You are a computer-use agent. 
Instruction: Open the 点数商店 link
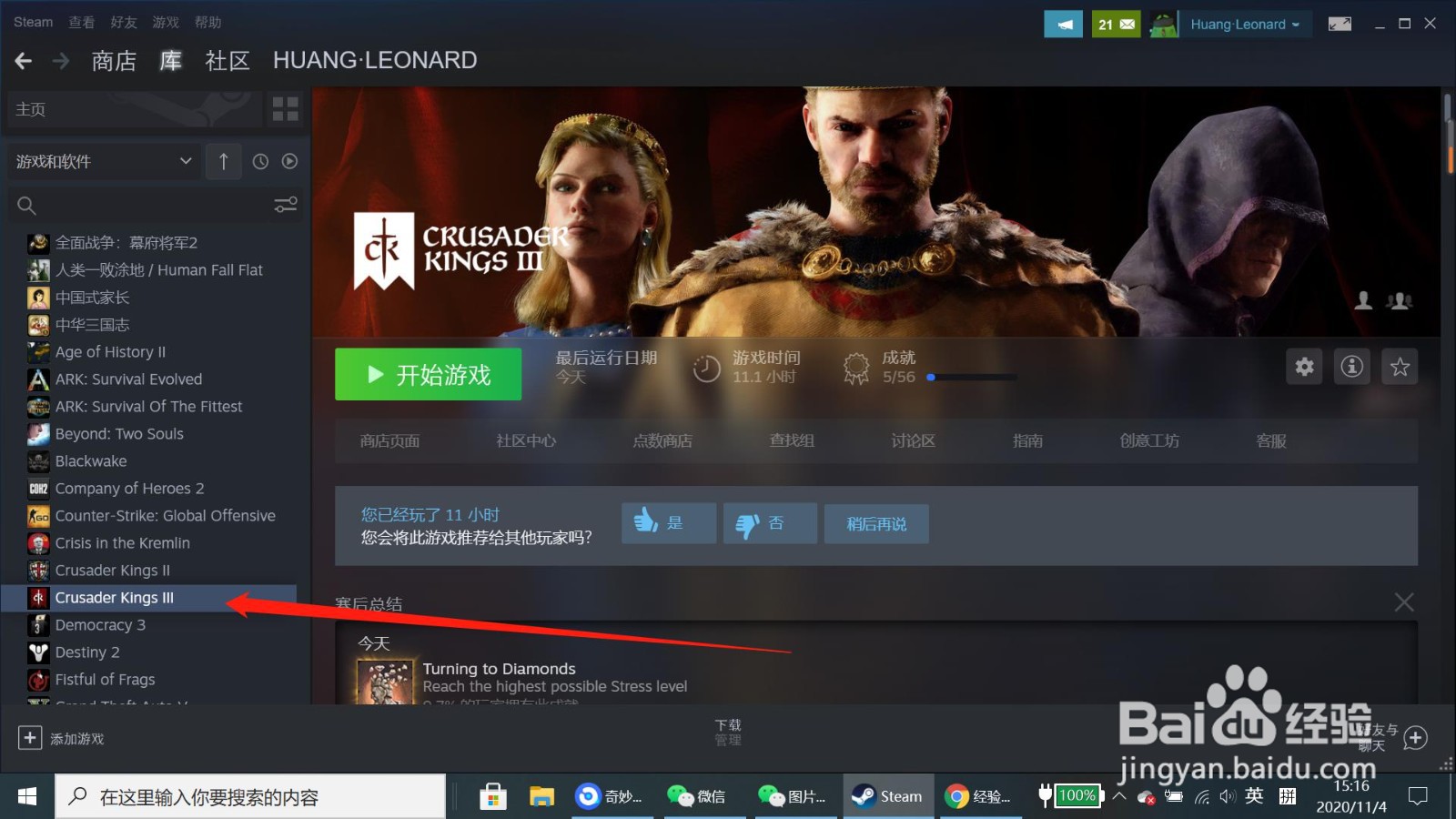point(662,441)
